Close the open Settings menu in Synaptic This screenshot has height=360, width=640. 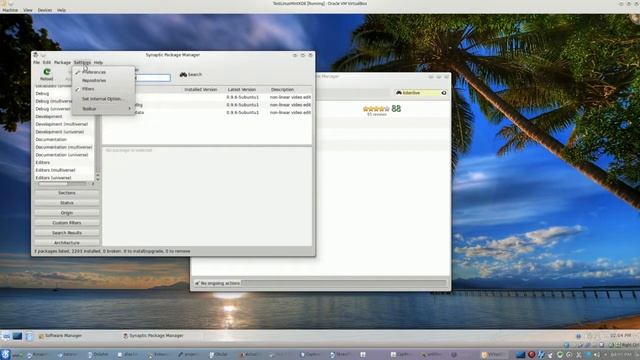click(82, 62)
